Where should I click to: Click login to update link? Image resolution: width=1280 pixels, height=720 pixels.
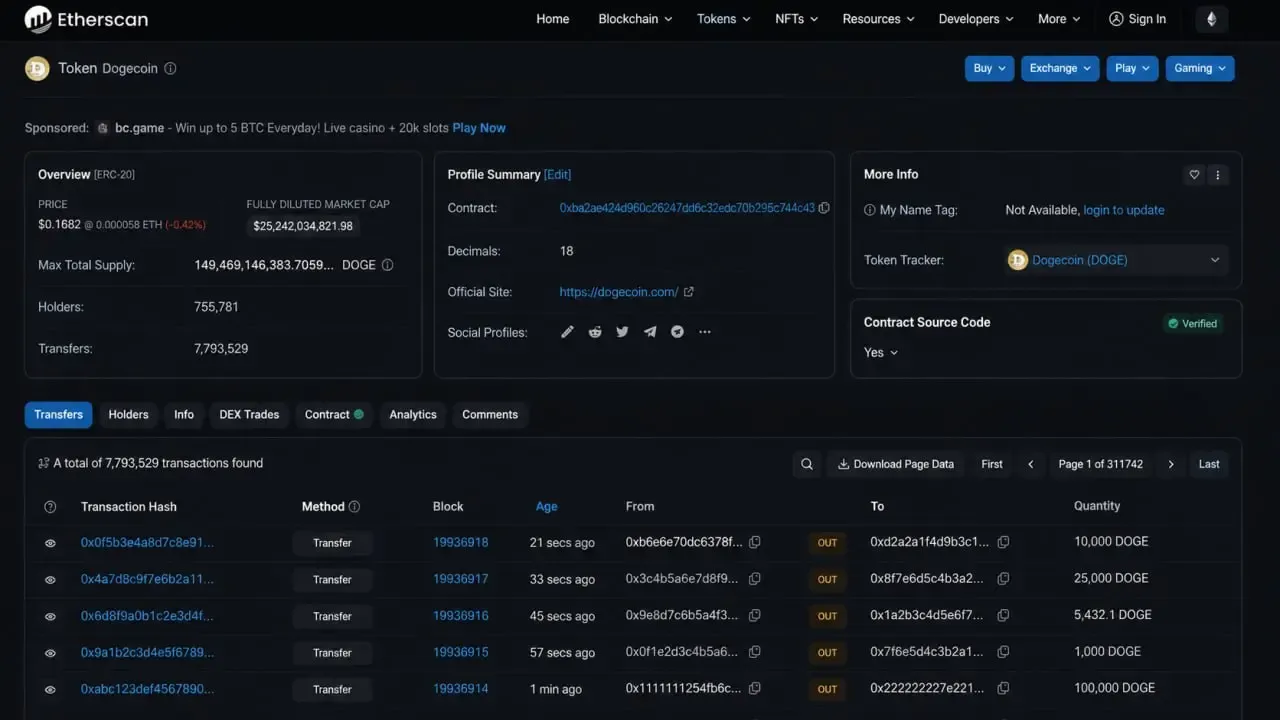(x=1124, y=210)
